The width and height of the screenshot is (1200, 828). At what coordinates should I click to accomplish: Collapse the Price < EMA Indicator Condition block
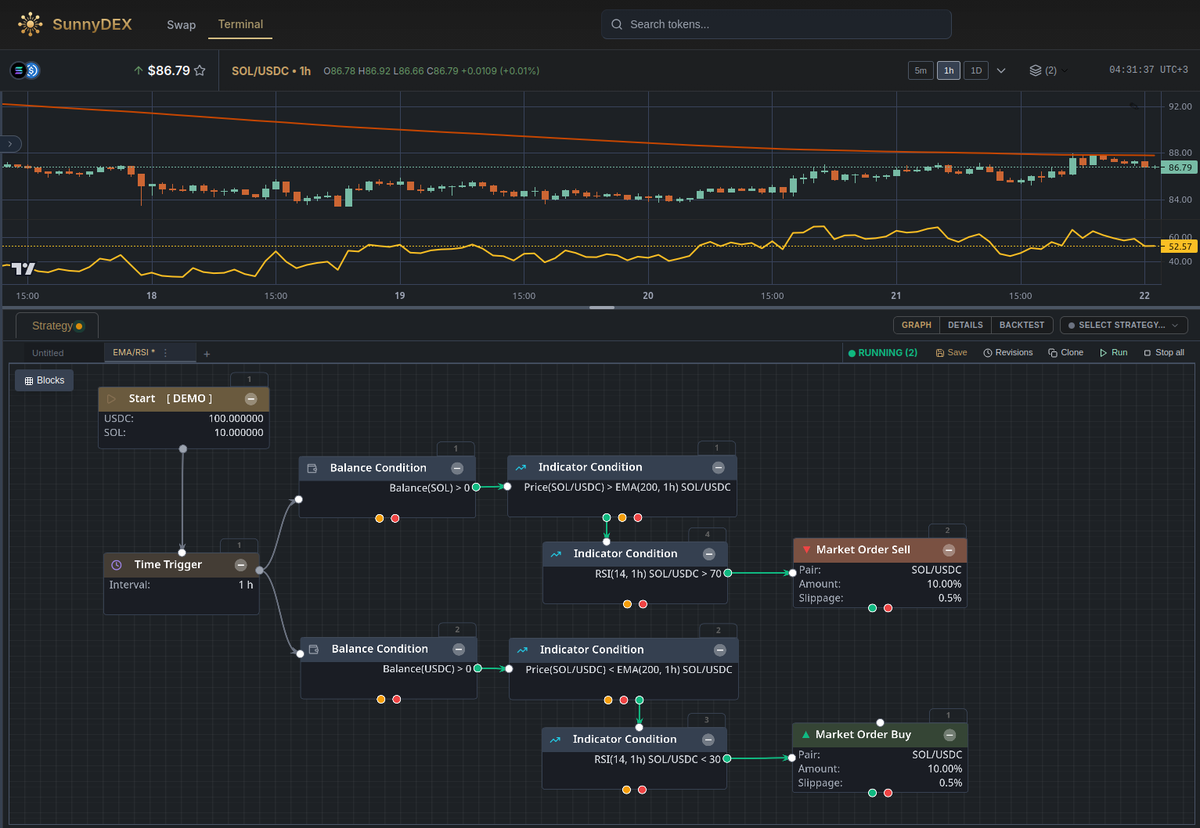(719, 650)
